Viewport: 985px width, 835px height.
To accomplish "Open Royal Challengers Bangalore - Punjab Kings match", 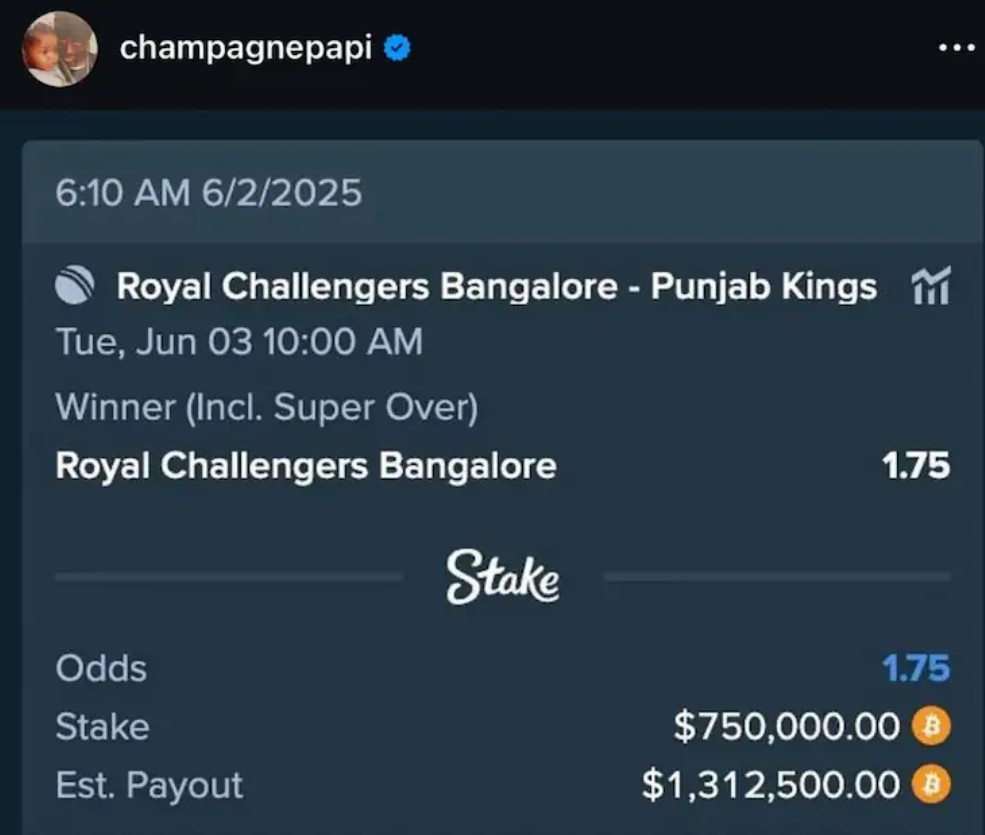I will [496, 287].
